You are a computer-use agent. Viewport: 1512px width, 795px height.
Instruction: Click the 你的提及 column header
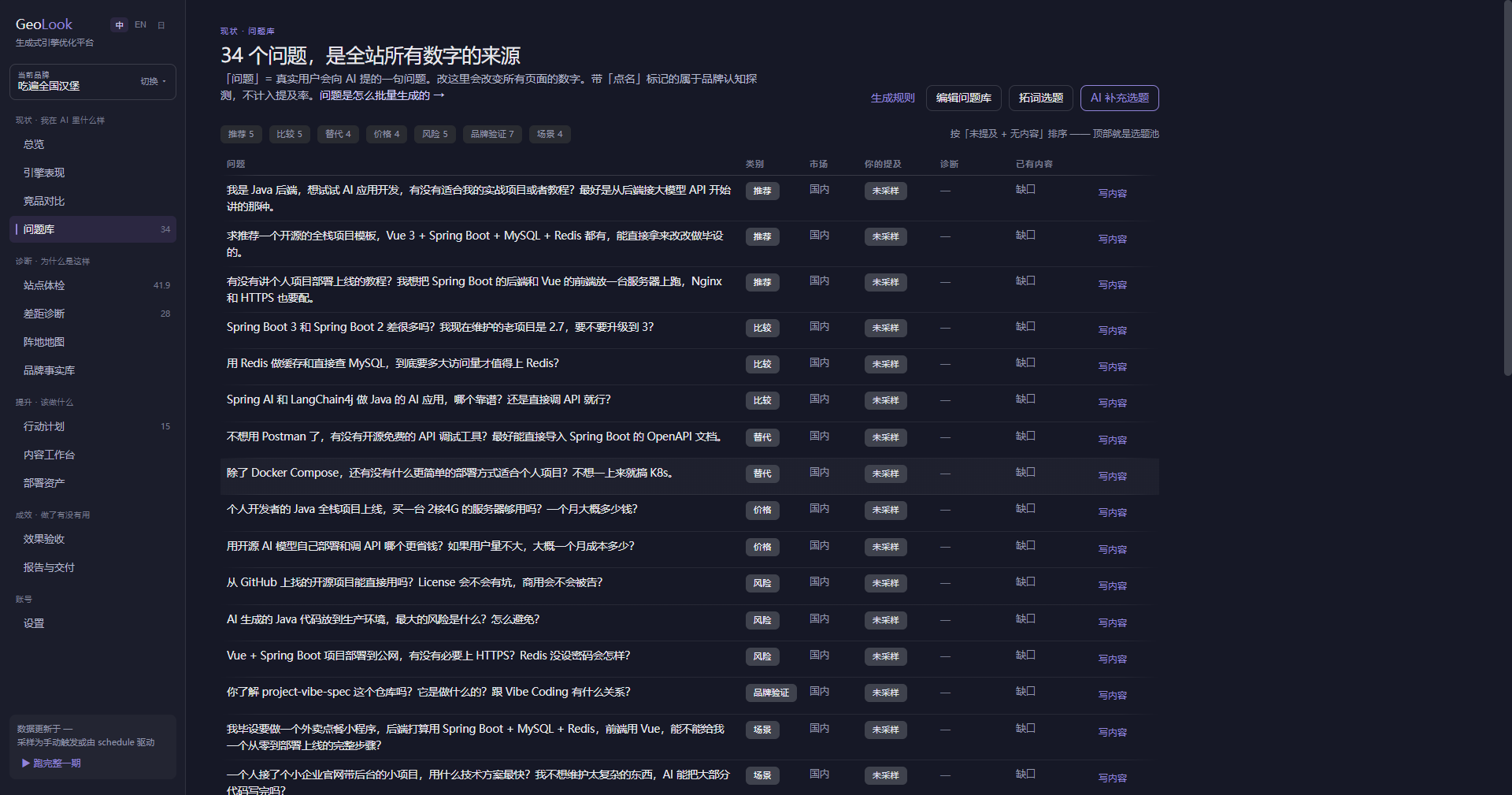tap(883, 164)
